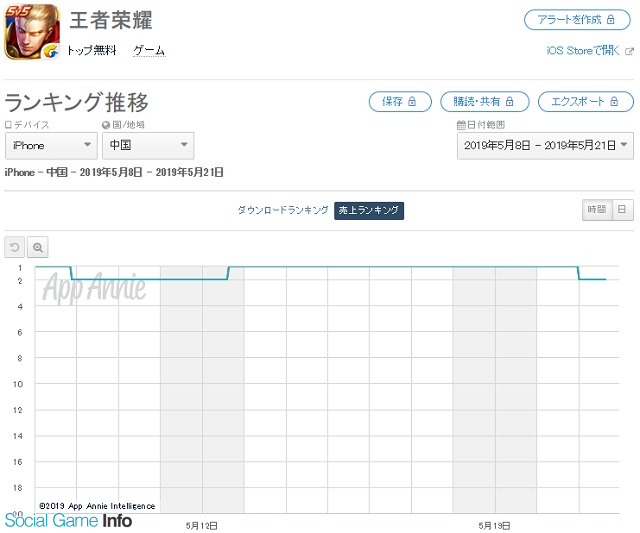Screen dimensions: 640x533
Task: Click the 保存 button
Action: (400, 101)
